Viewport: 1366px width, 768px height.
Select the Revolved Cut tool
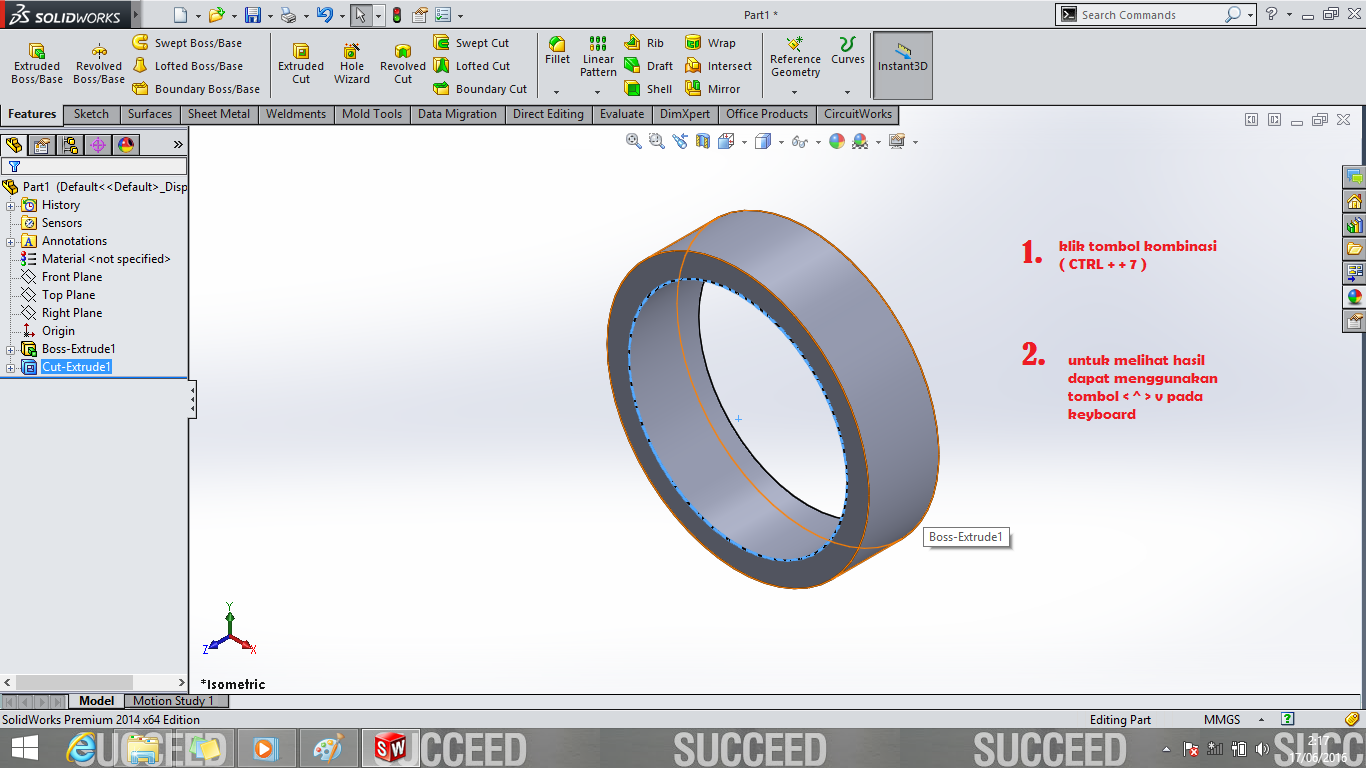(402, 62)
